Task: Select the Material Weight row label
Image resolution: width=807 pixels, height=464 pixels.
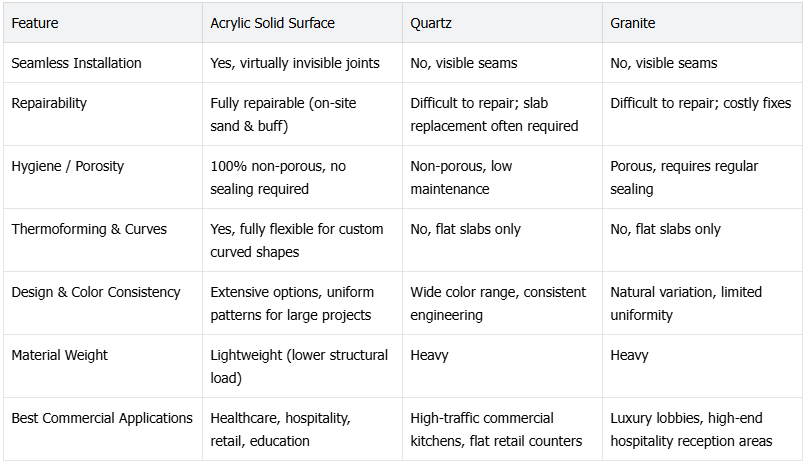Action: click(60, 355)
